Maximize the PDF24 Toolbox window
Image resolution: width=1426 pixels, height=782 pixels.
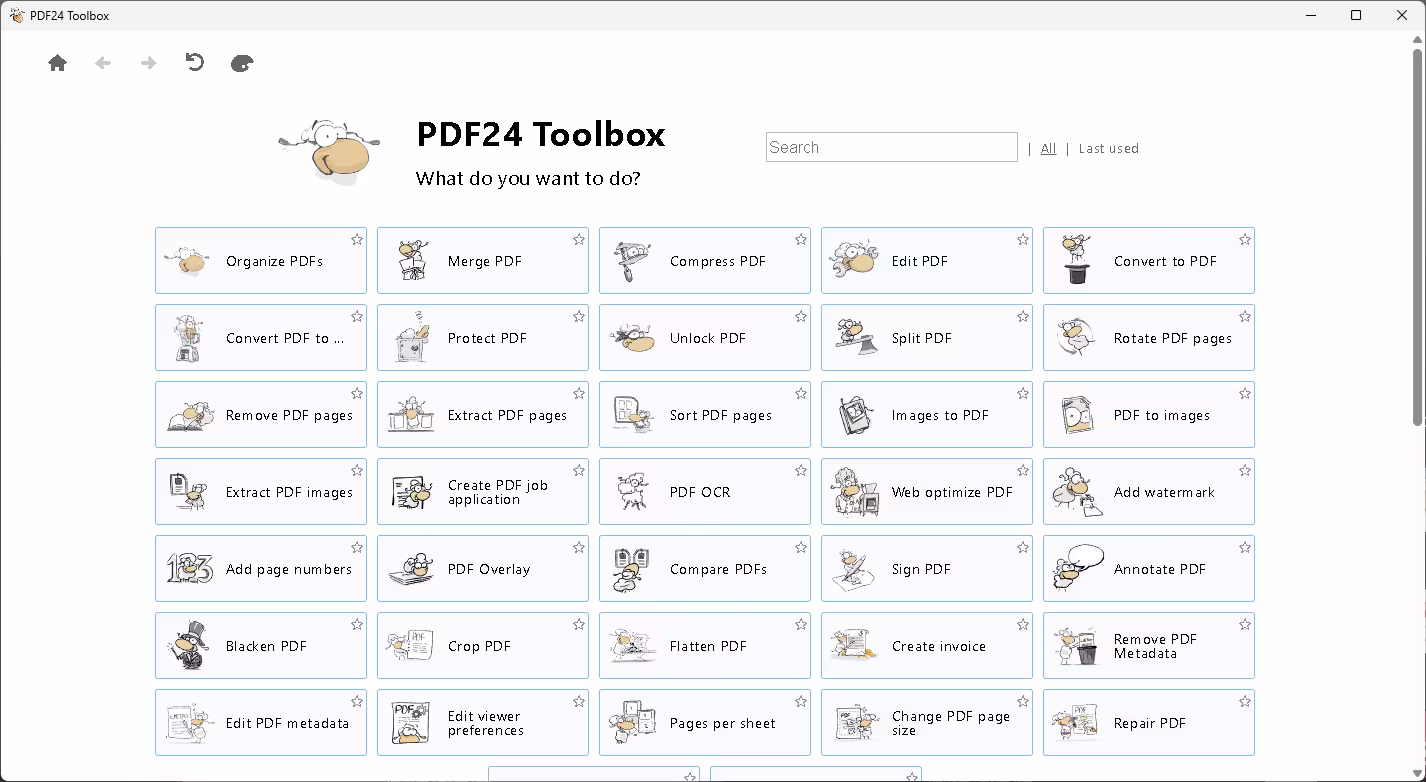click(x=1356, y=15)
